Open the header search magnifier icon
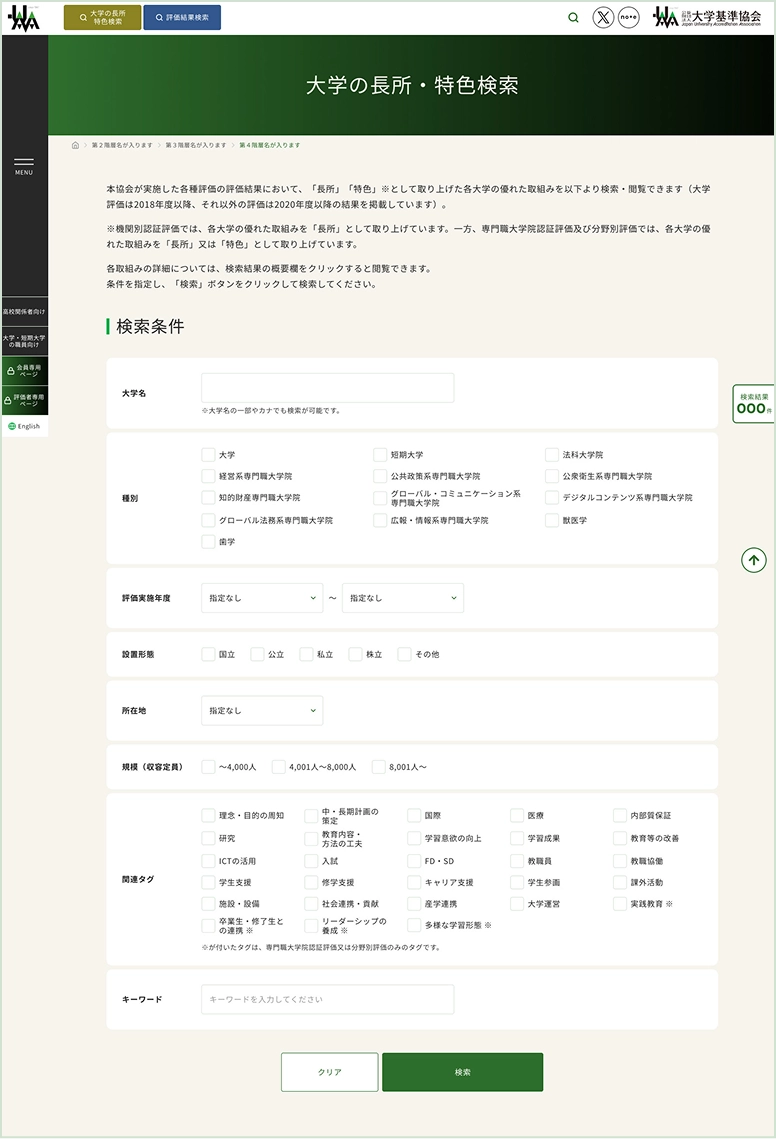776x1139 pixels. tap(573, 17)
